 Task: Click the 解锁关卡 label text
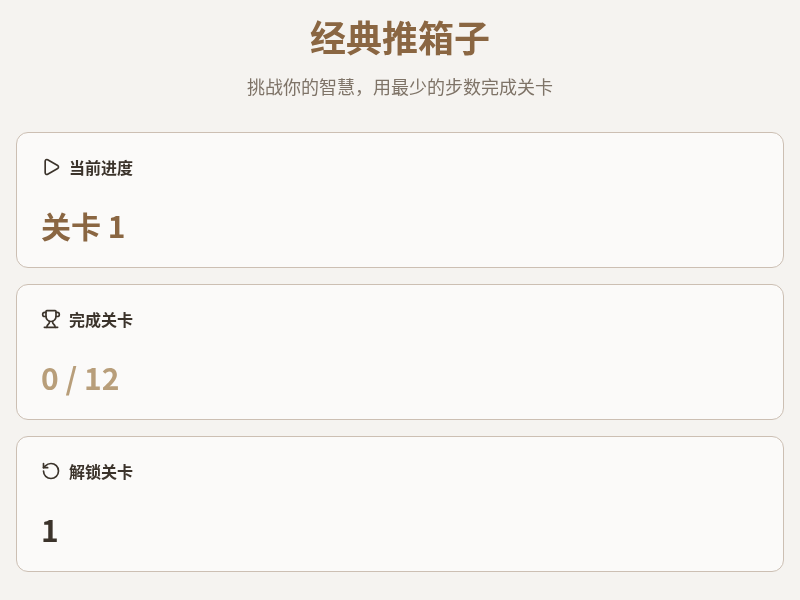(100, 472)
